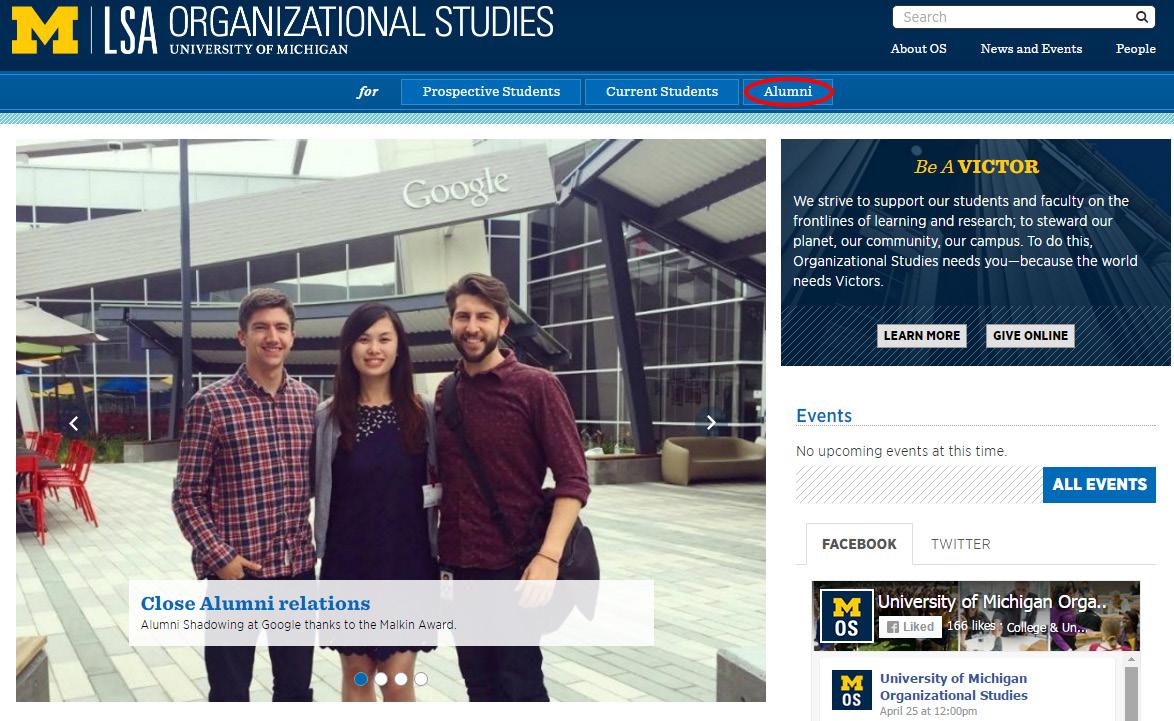Select the third carousel dot indicator
Viewport: 1174px width, 721px height.
pos(401,678)
